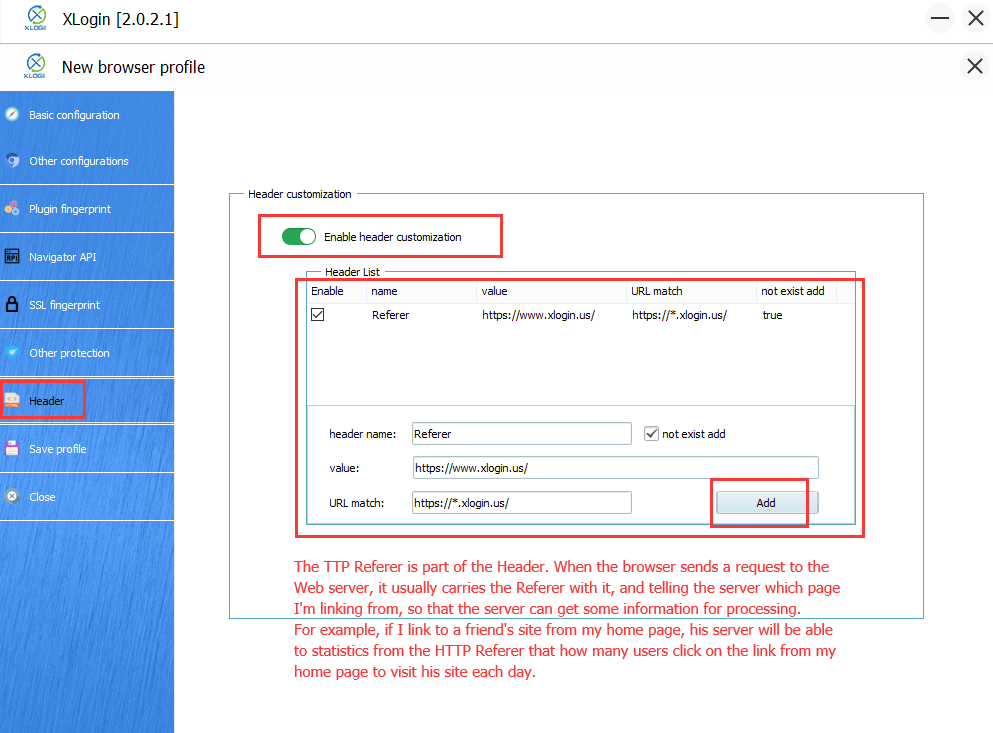Click the not exist add column header
This screenshot has width=993, height=733.
[797, 291]
